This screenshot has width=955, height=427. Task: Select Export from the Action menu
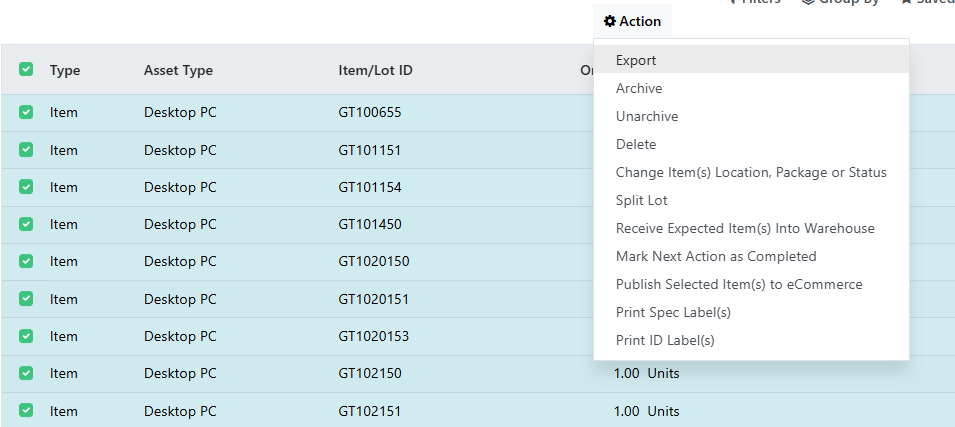point(636,60)
